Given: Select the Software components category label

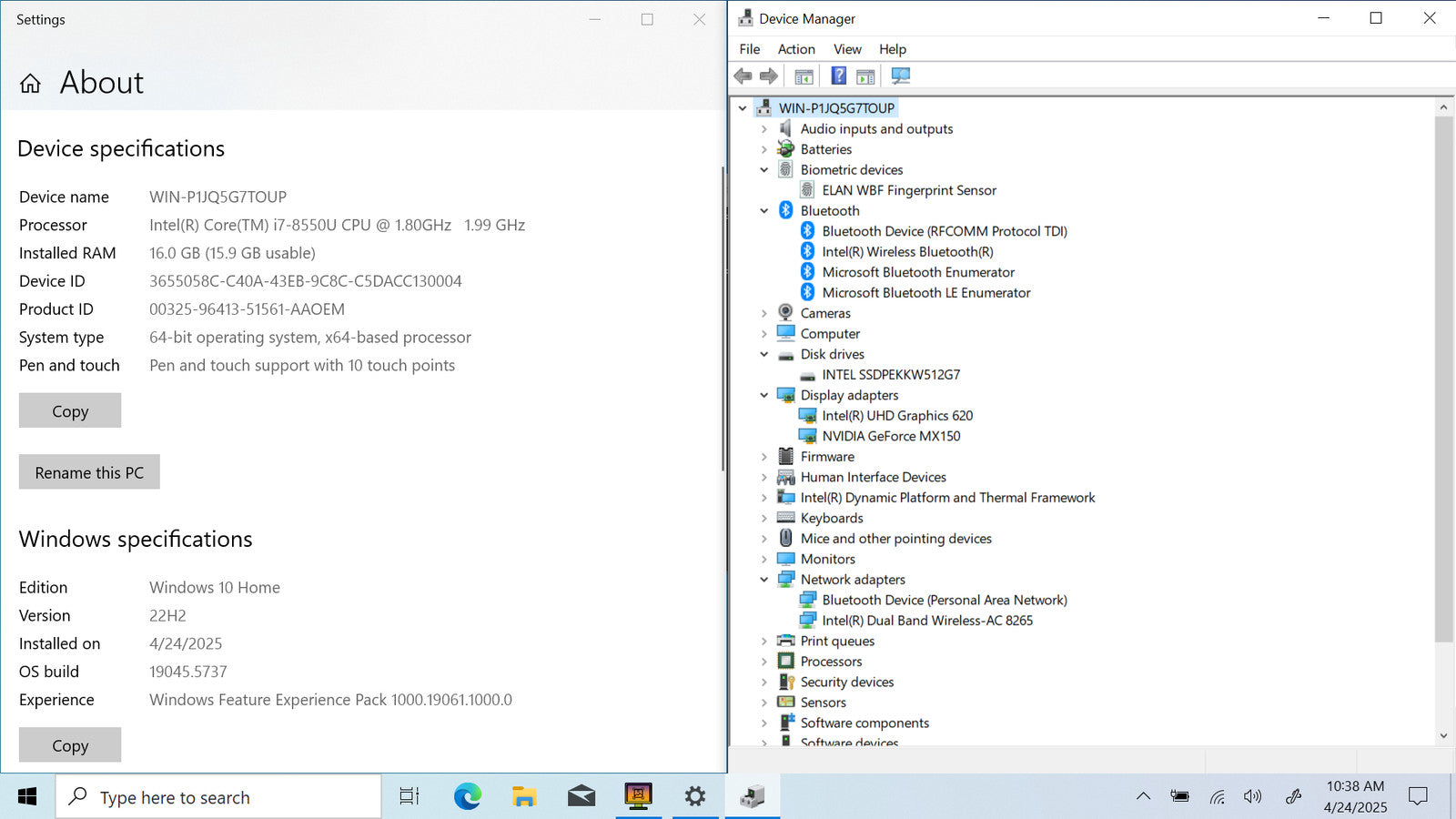Looking at the screenshot, I should click(864, 723).
